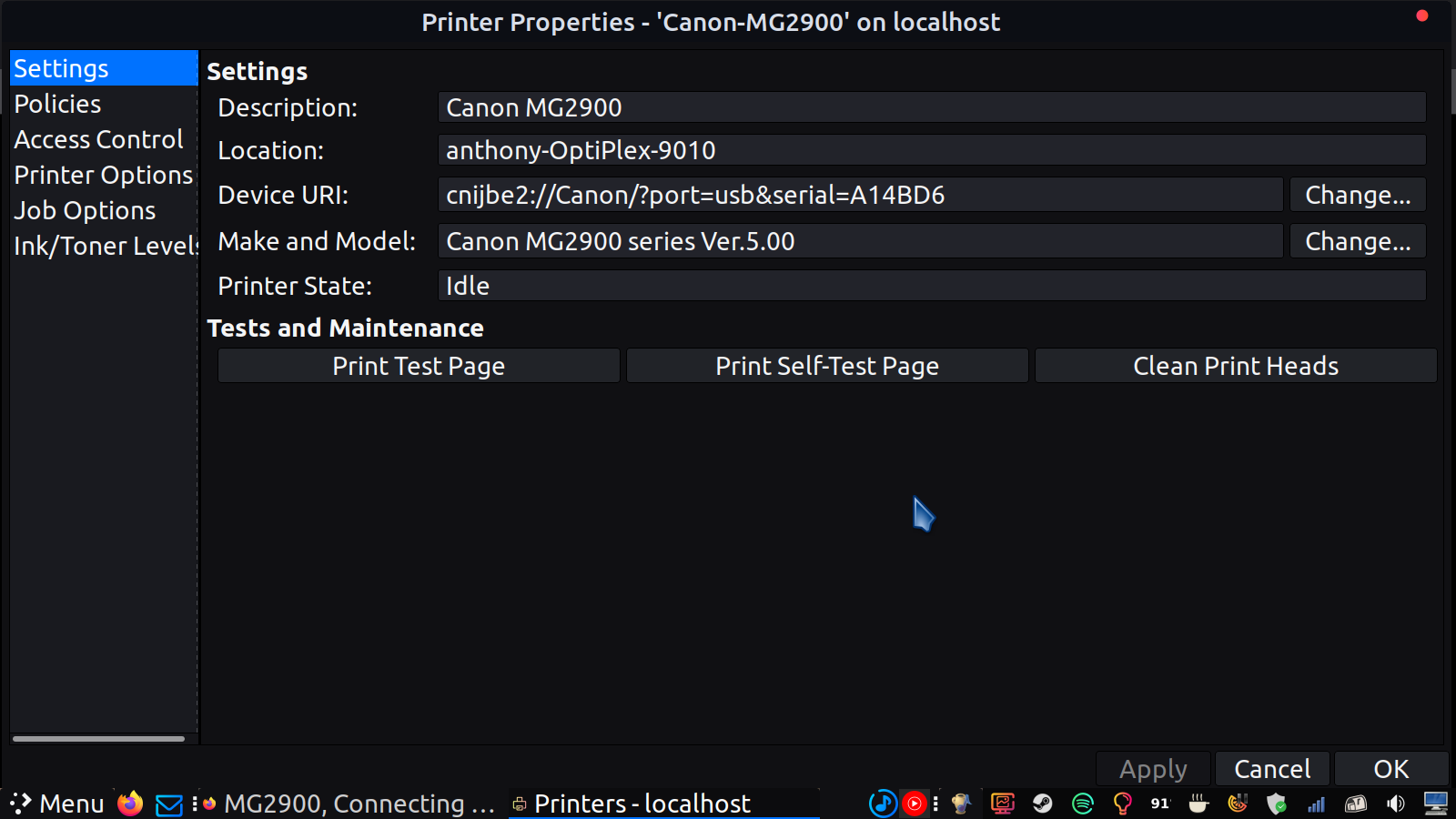Viewport: 1456px width, 819px height.
Task: Open the Printer Options section
Action: (104, 175)
